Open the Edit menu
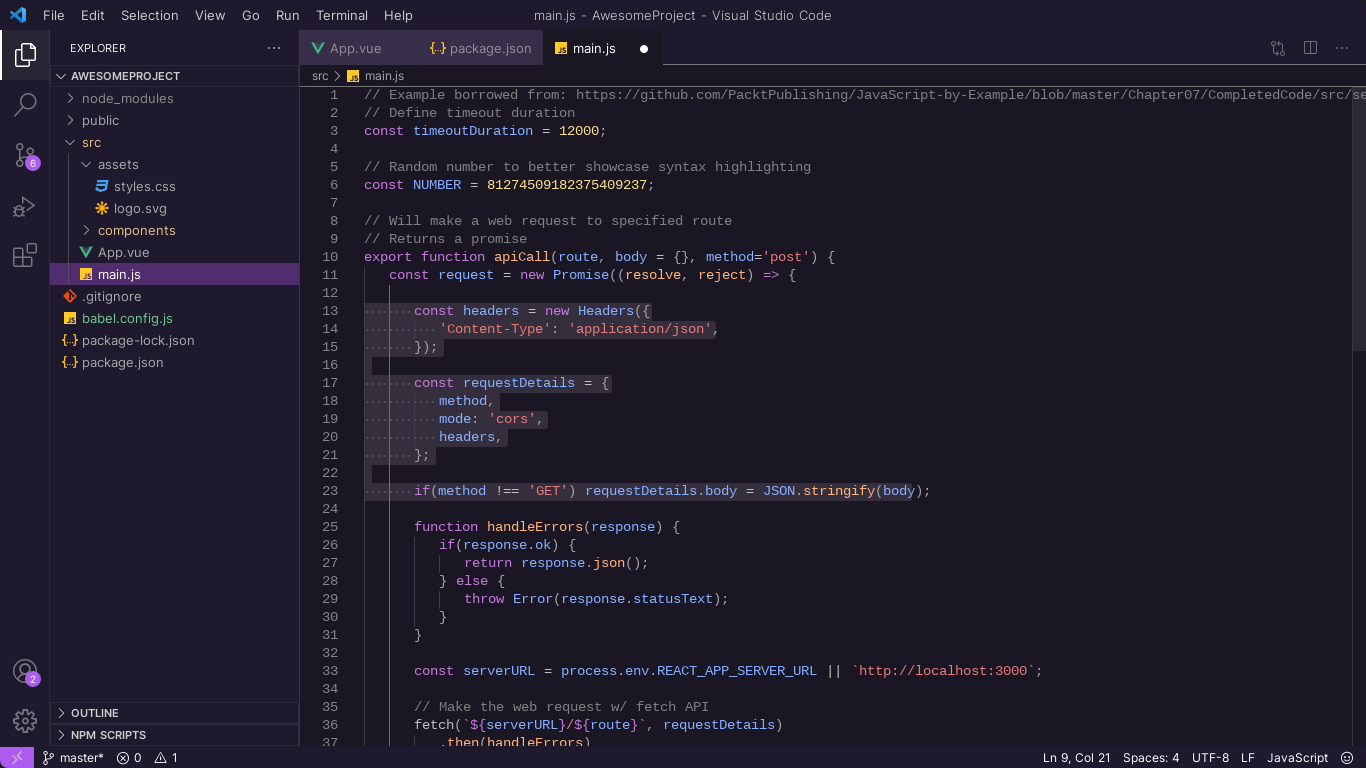 93,15
